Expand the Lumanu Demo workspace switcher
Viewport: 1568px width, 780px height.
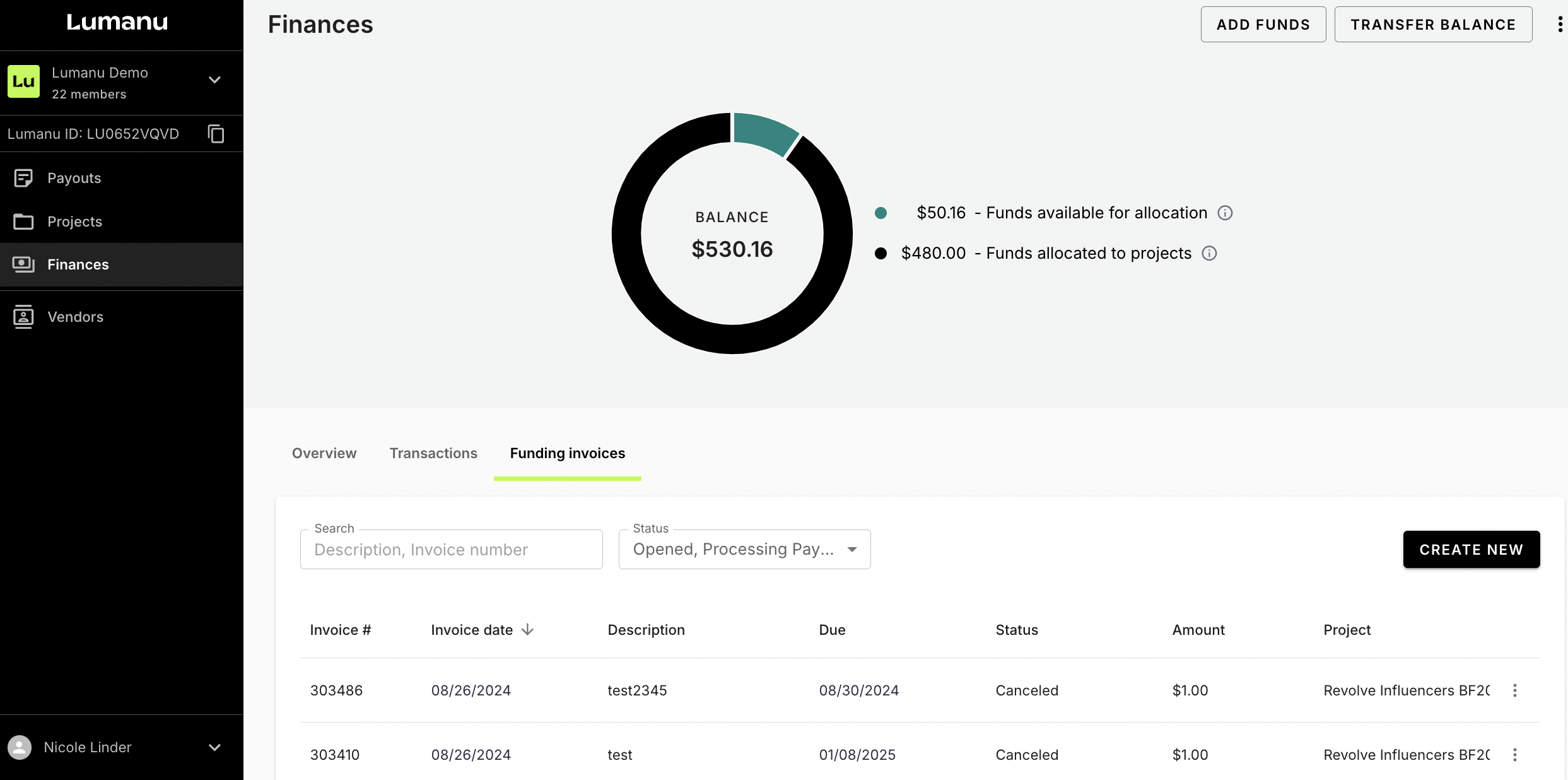(x=214, y=80)
